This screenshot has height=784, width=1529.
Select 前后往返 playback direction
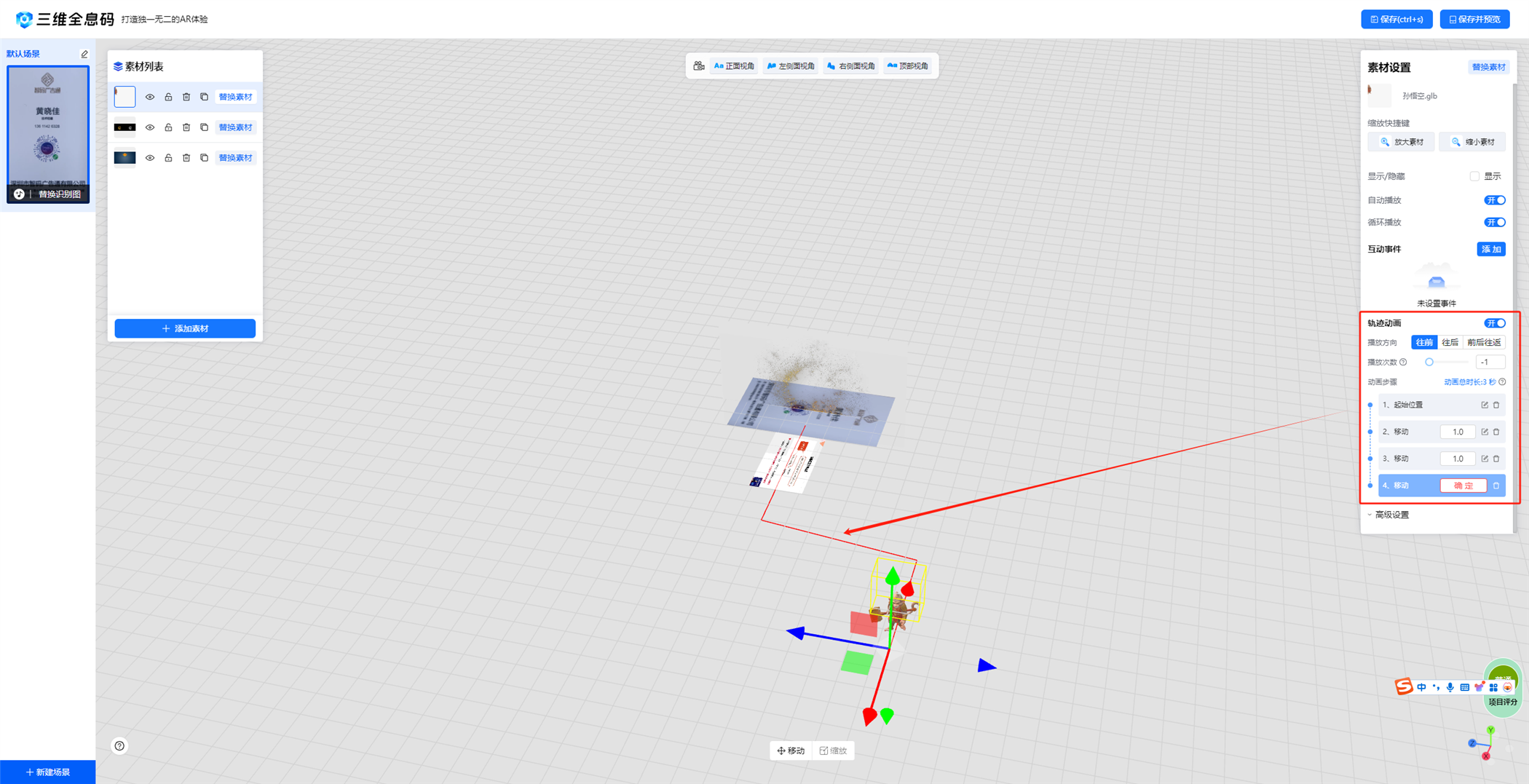1484,342
